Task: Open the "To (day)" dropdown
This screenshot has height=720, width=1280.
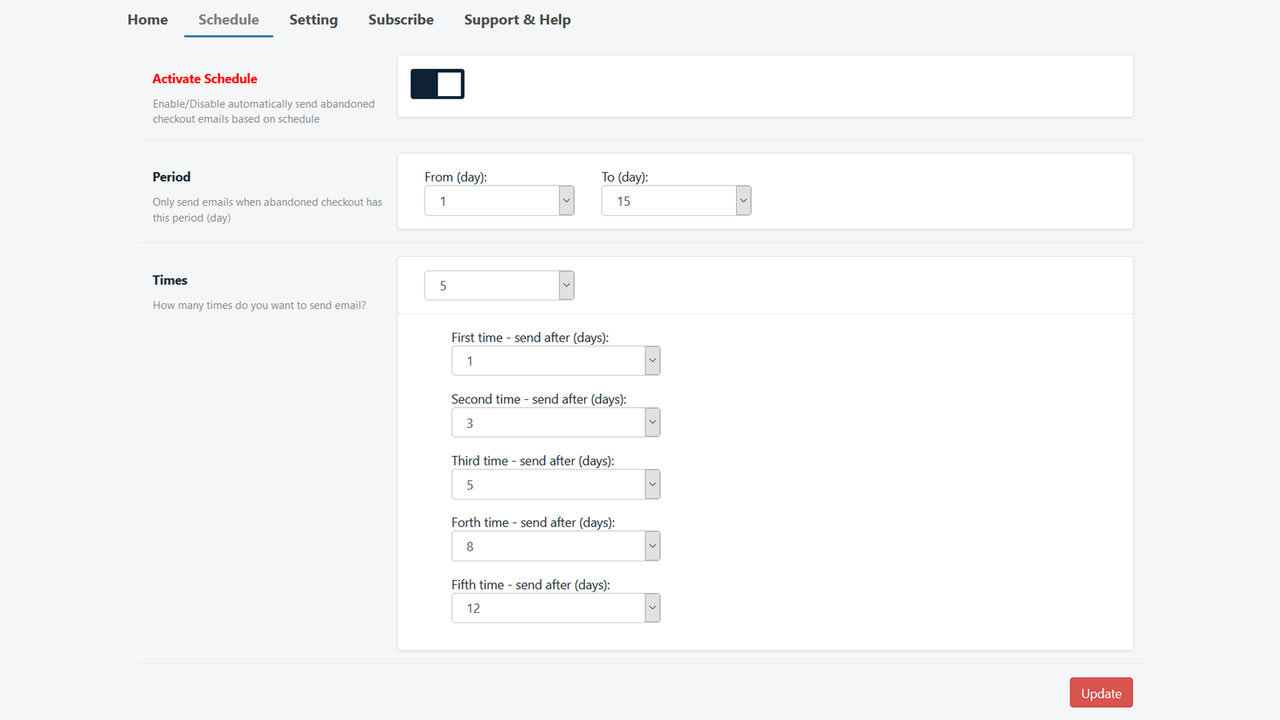Action: pos(742,200)
